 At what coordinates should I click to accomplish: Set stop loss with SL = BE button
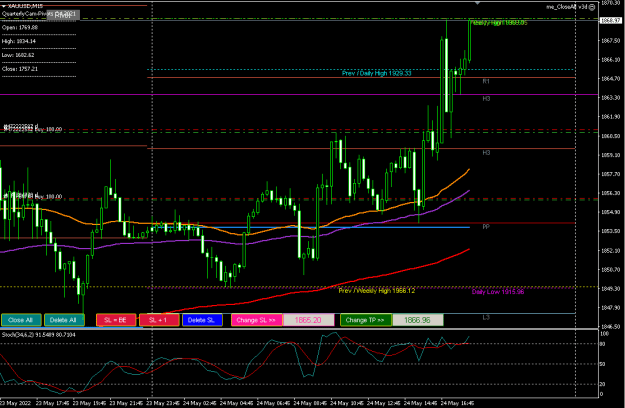pyautogui.click(x=116, y=320)
